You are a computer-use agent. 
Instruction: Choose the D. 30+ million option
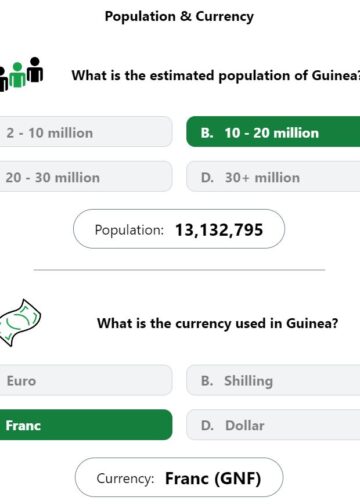tap(273, 176)
